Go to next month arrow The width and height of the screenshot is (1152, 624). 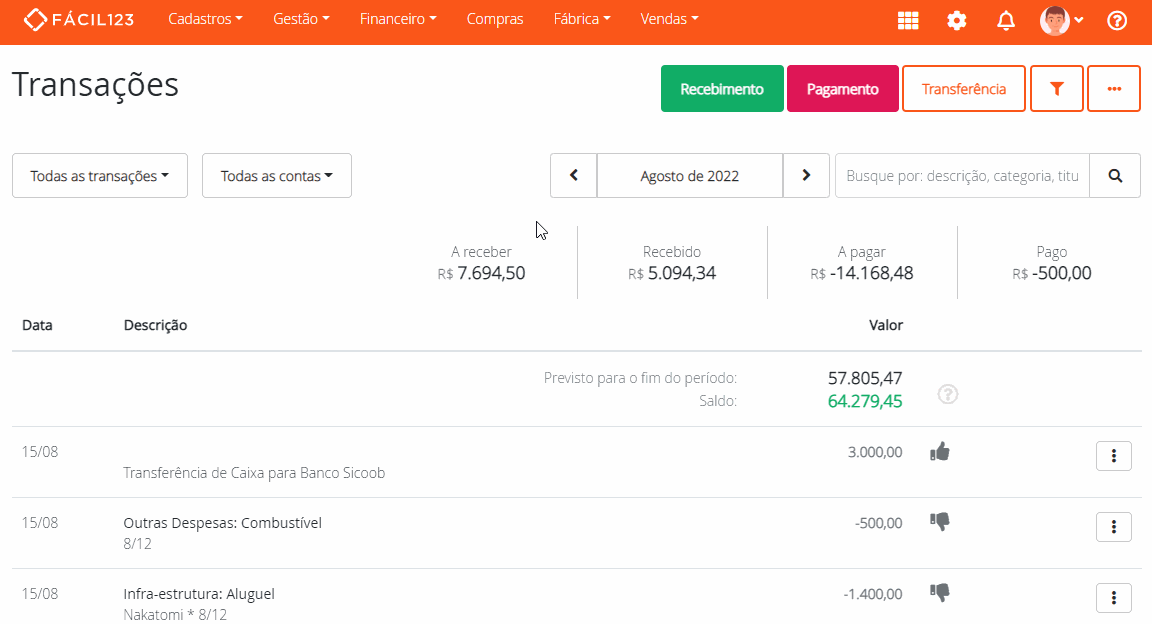pos(806,176)
